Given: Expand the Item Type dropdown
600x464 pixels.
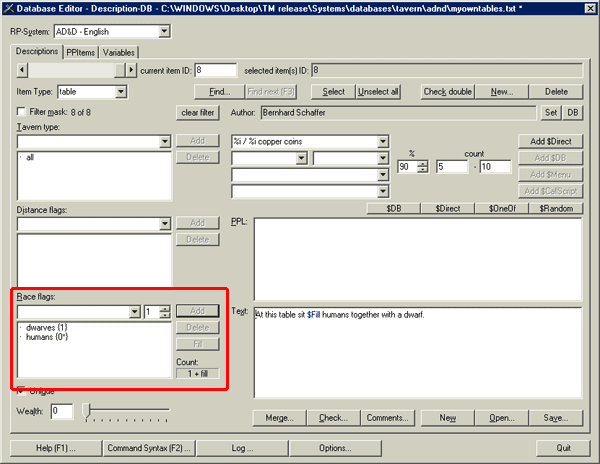Looking at the screenshot, I should tap(121, 92).
